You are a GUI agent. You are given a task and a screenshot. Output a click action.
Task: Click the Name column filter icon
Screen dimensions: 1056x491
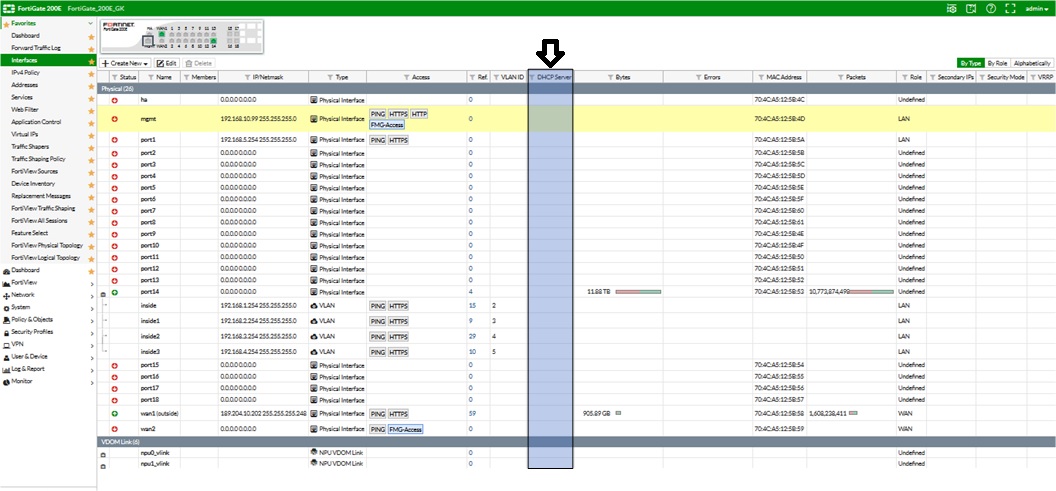coord(151,77)
